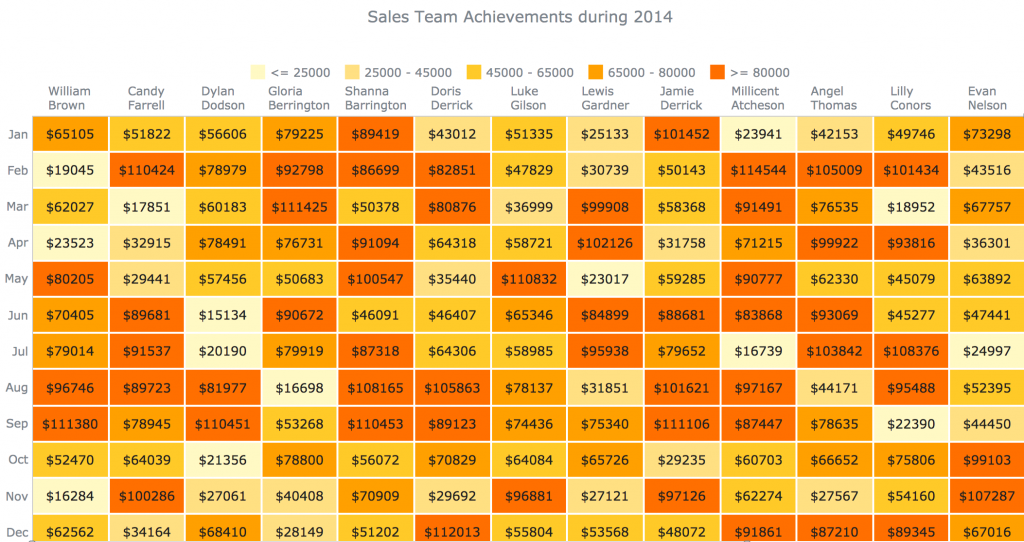Click the cell reading $15134

(223, 315)
